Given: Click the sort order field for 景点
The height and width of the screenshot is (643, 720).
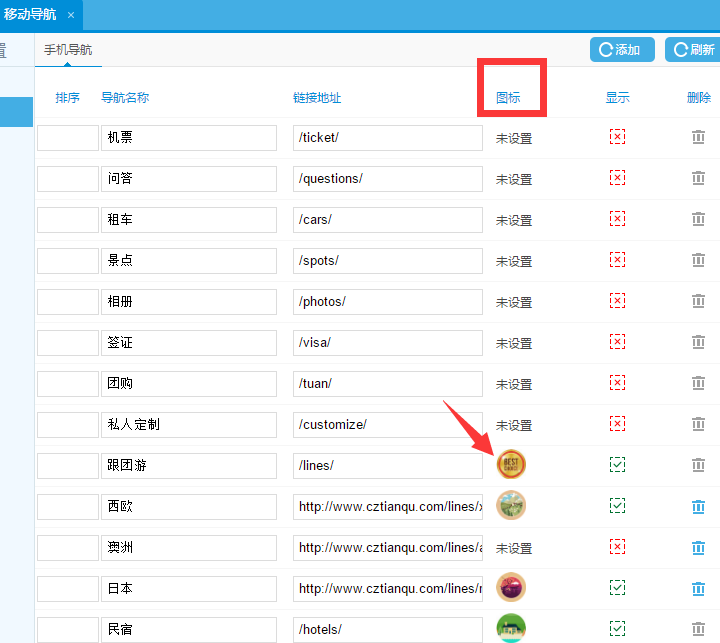Looking at the screenshot, I should [x=67, y=261].
